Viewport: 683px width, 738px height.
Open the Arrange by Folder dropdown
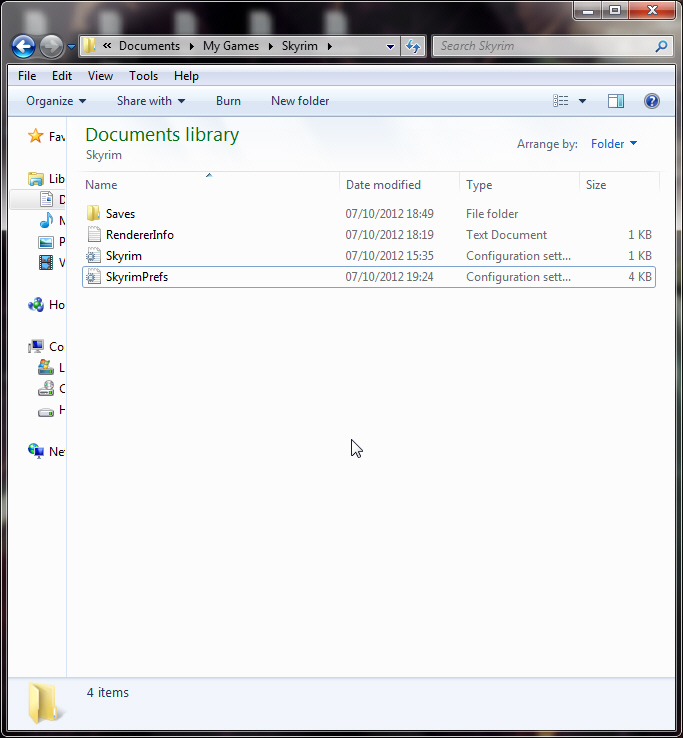click(x=613, y=144)
